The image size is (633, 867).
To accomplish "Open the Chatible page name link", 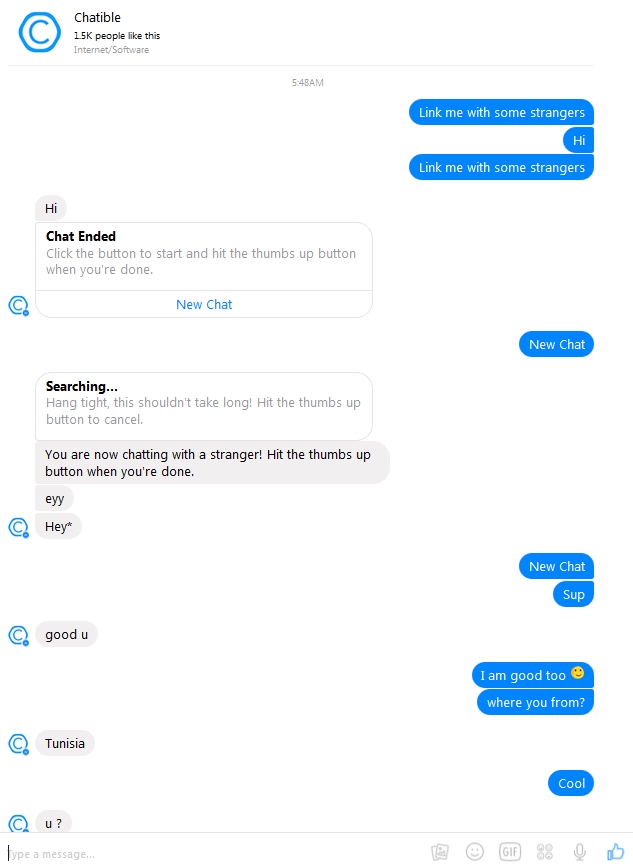I will click(x=97, y=18).
